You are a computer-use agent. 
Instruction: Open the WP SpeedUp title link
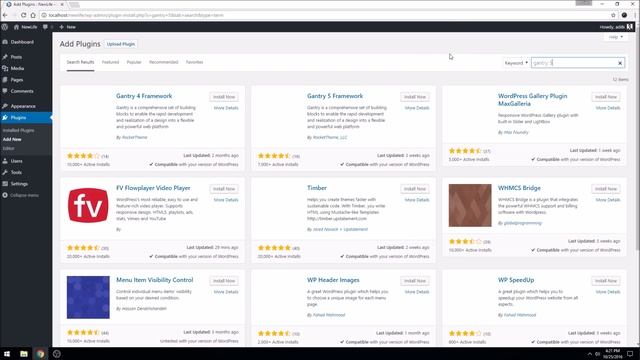pos(516,280)
